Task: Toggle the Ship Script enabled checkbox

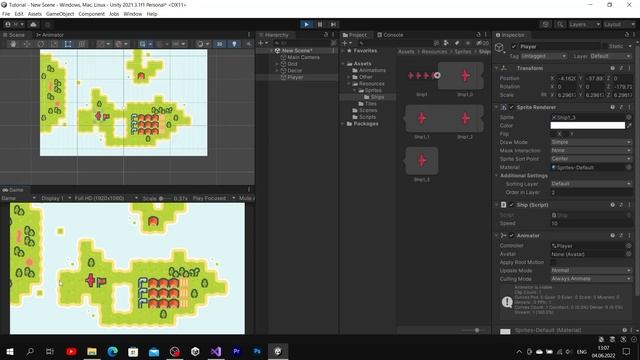Action: coord(512,205)
